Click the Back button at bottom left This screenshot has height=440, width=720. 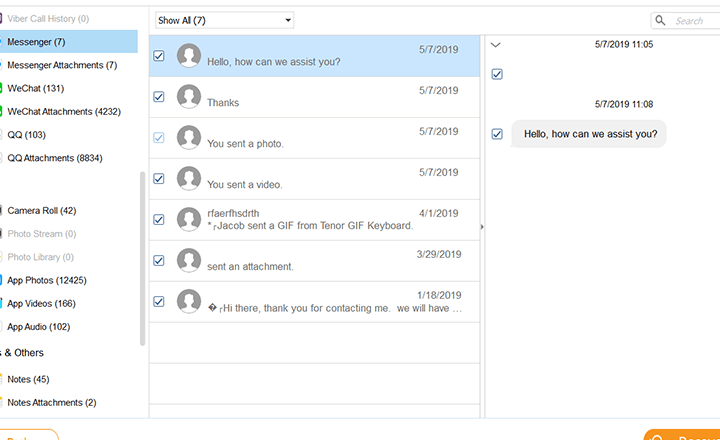(x=28, y=434)
